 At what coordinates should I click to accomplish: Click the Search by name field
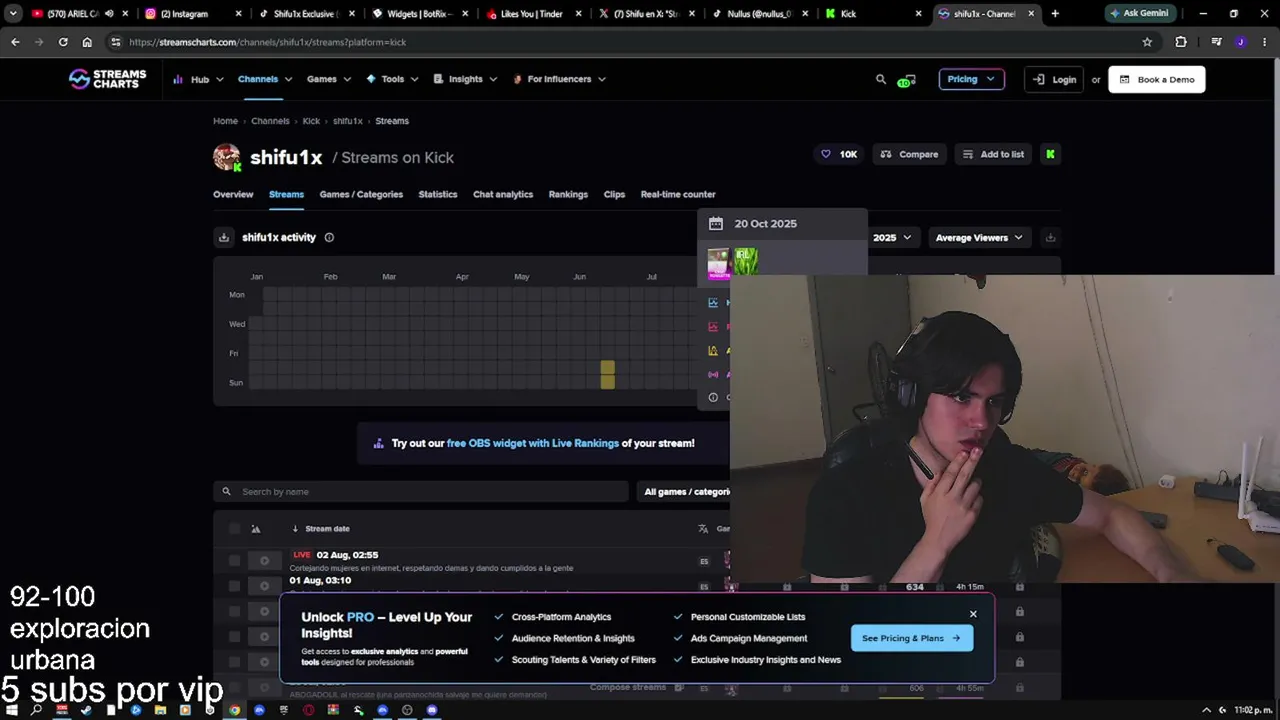tap(421, 492)
